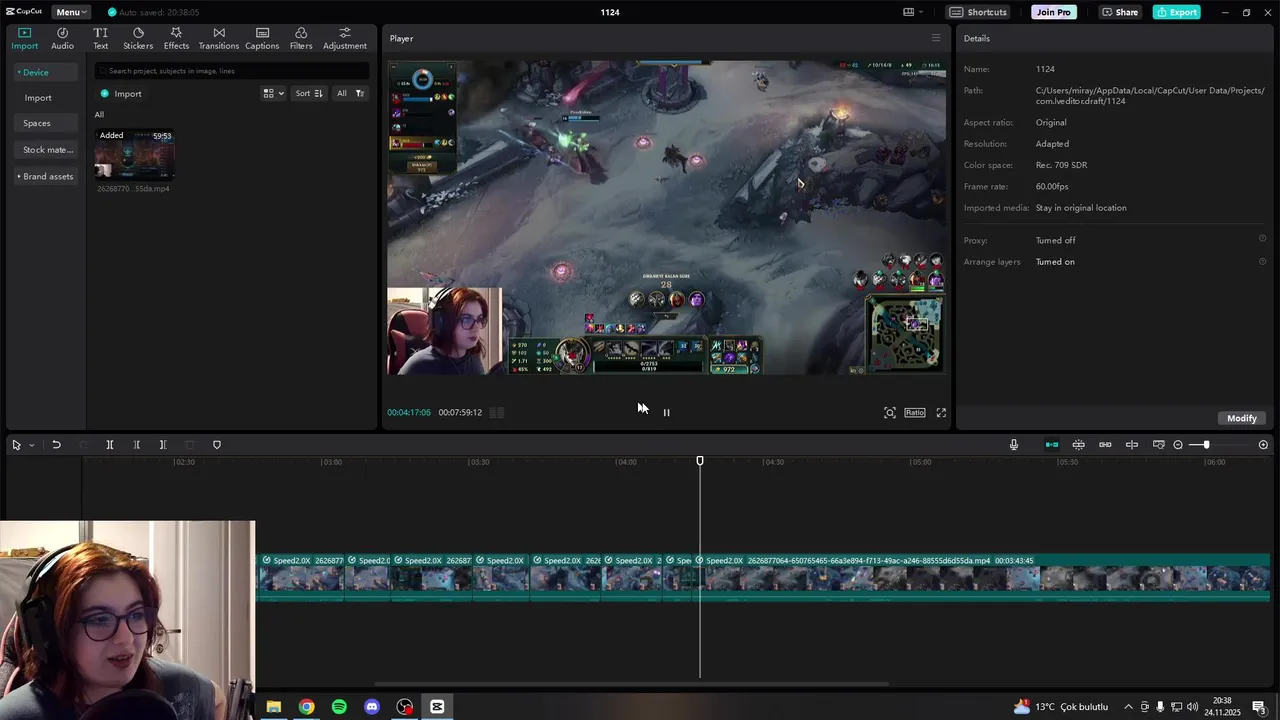
Task: Click the Modify button in Details
Action: pos(1242,418)
